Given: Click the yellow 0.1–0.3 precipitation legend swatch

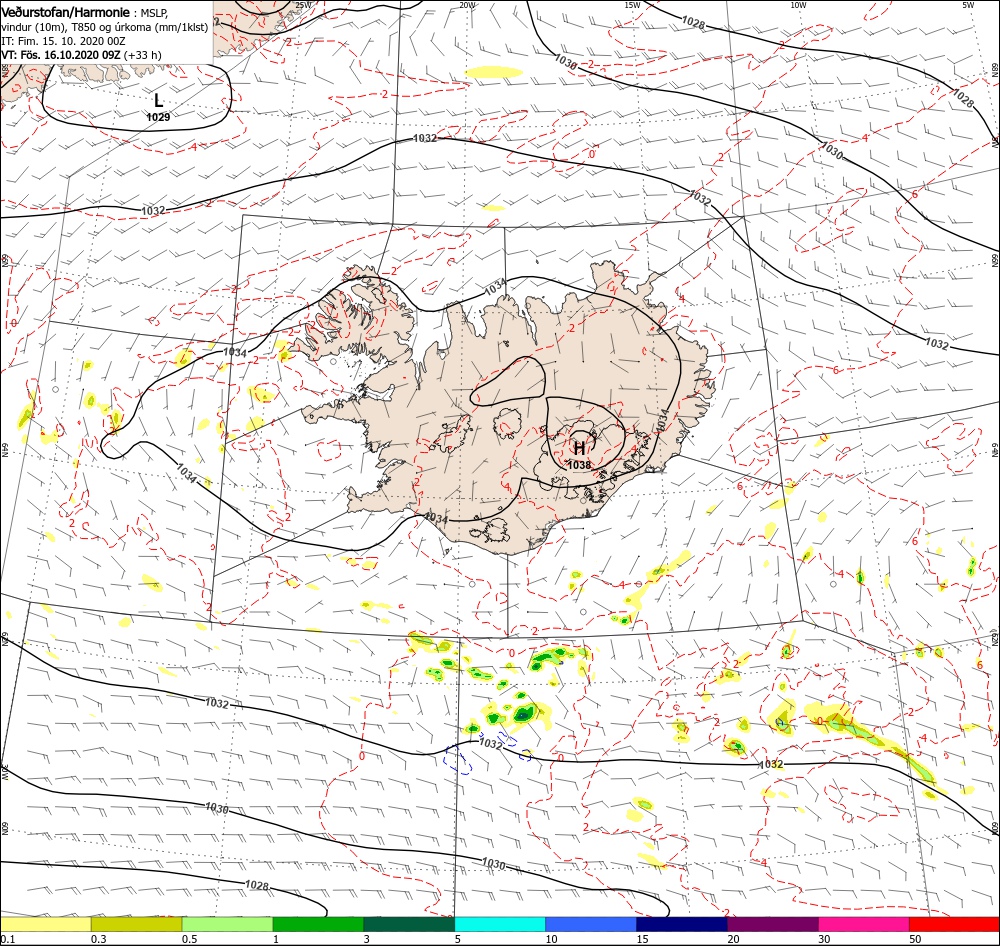Looking at the screenshot, I should 45,924.
